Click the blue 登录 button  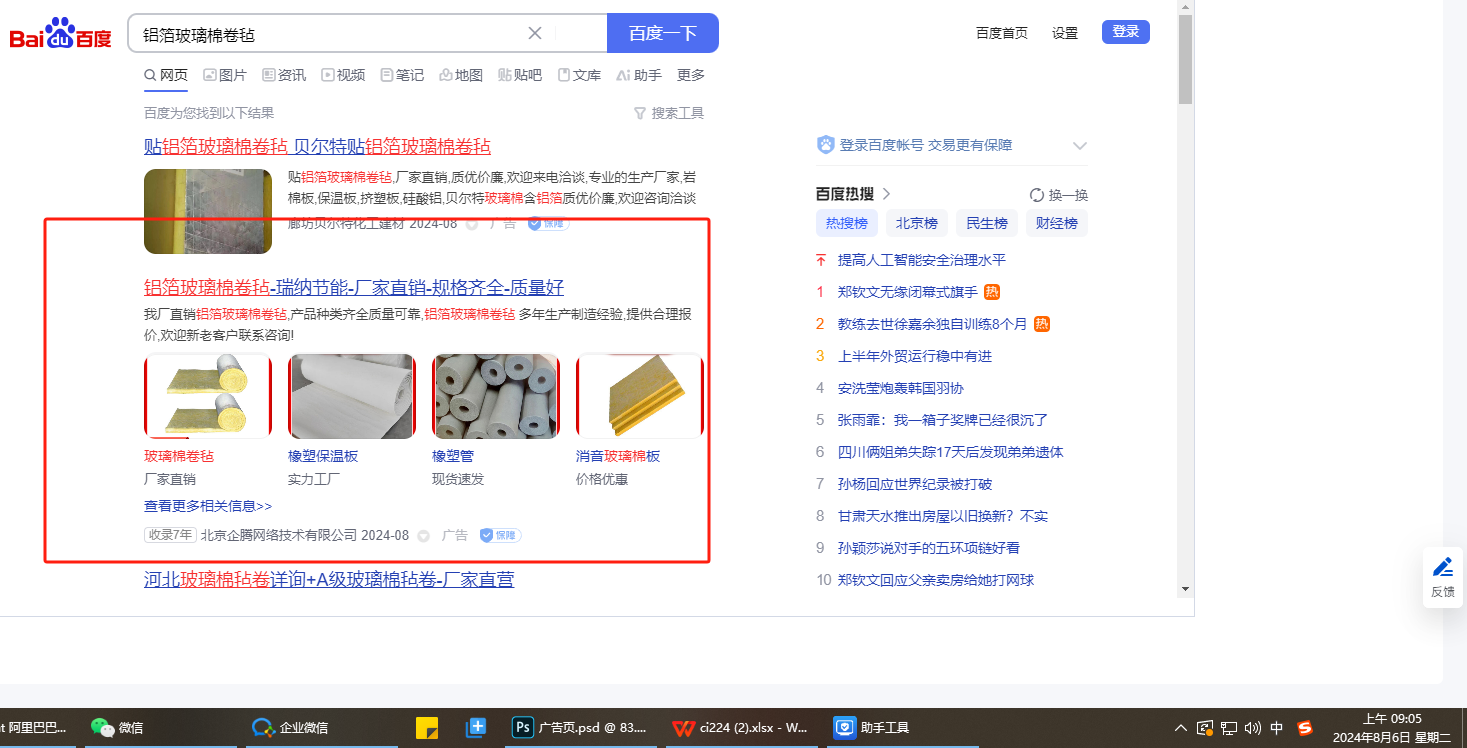1126,32
